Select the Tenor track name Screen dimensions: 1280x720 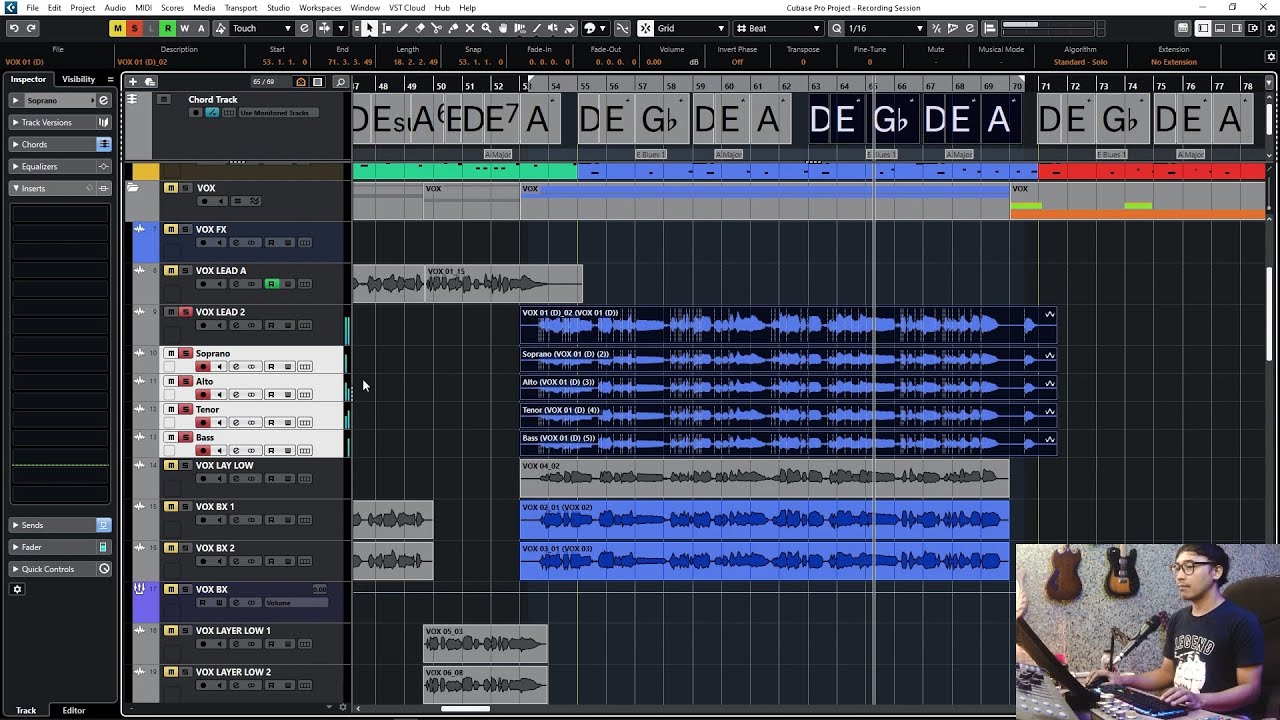[x=208, y=409]
